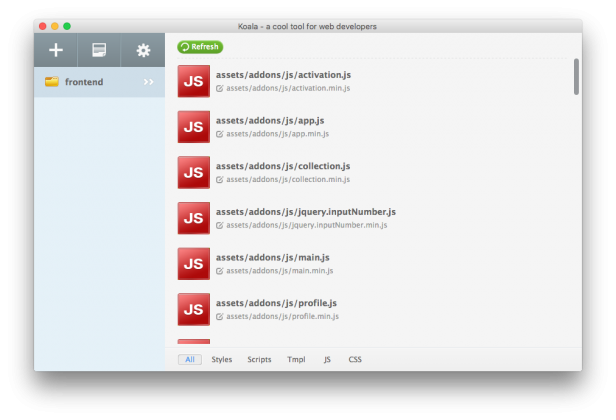The width and height of the screenshot is (616, 420).
Task: Click output path assets/addons/js/activation.min.js
Action: click(288, 88)
